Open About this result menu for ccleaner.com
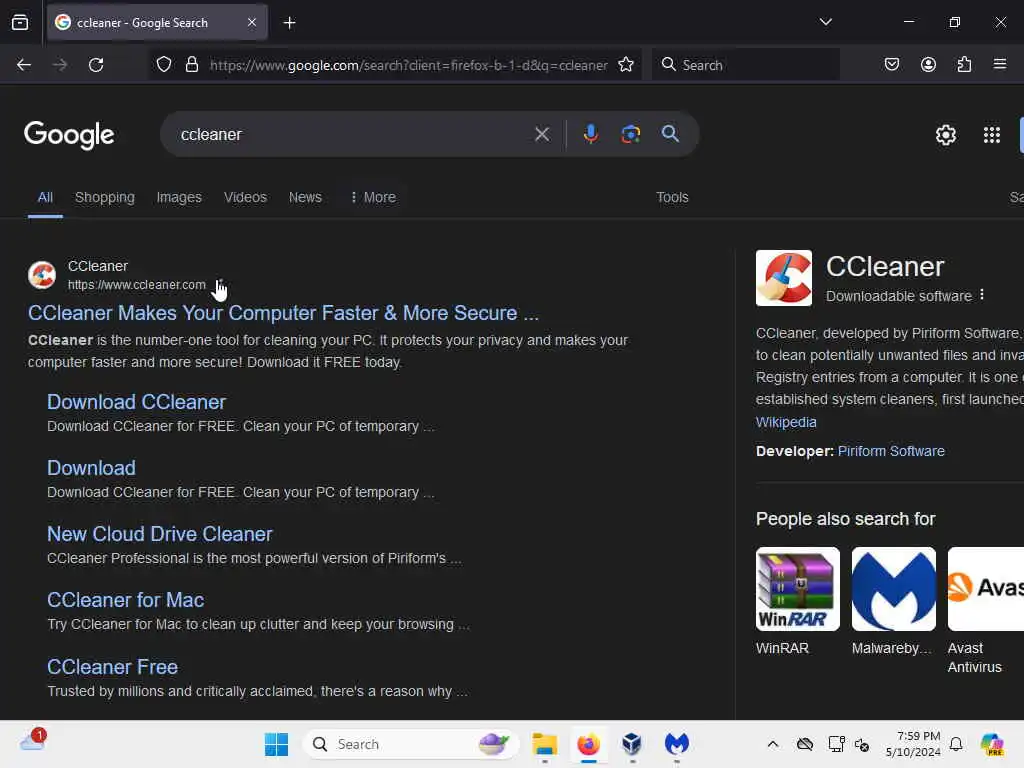The height and width of the screenshot is (768, 1024). [220, 285]
